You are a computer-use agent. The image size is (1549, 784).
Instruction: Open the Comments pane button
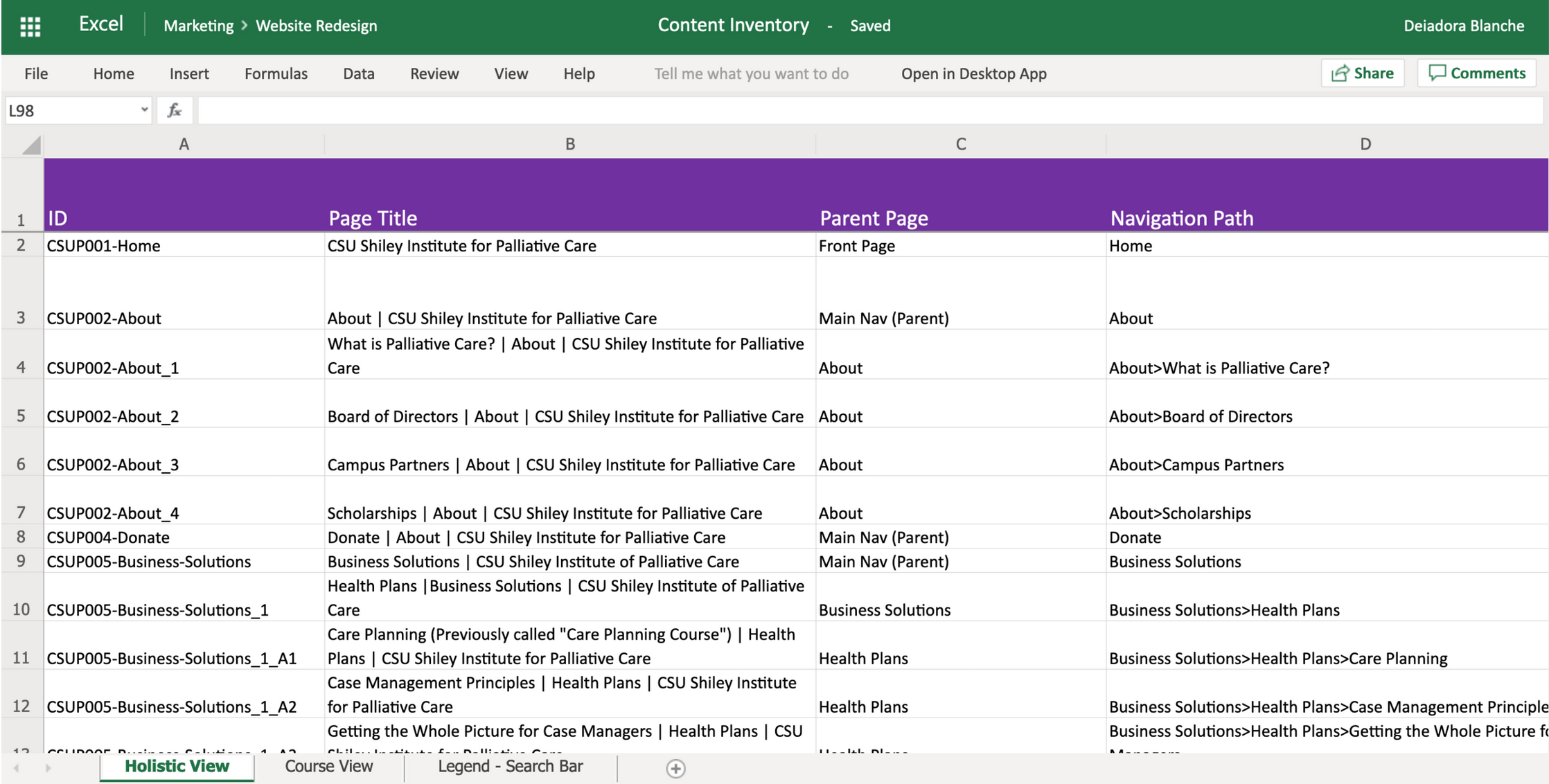pyautogui.click(x=1477, y=73)
